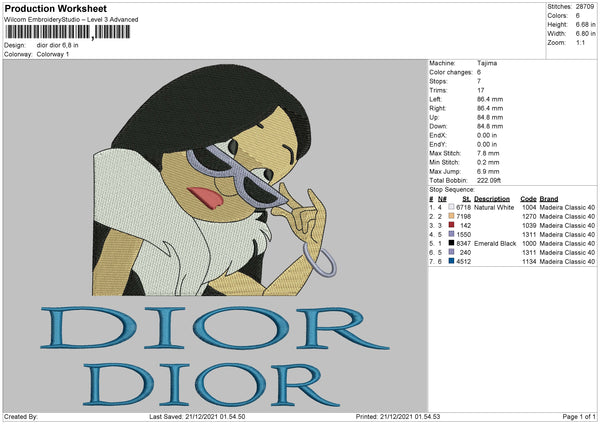Select the 'Natural White' description text
The image size is (600, 424).
click(494, 207)
